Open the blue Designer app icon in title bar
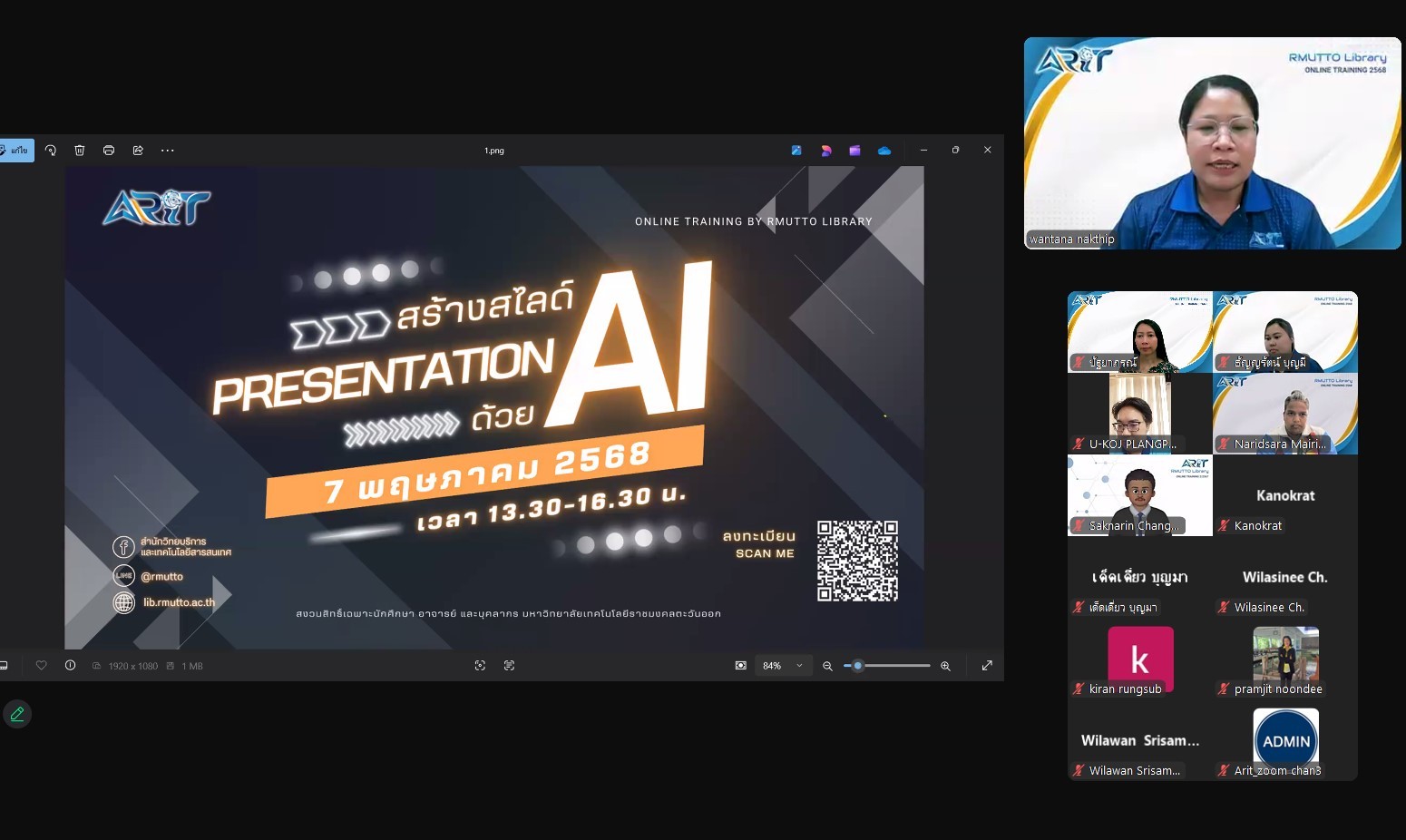Image resolution: width=1406 pixels, height=840 pixels. tap(796, 151)
